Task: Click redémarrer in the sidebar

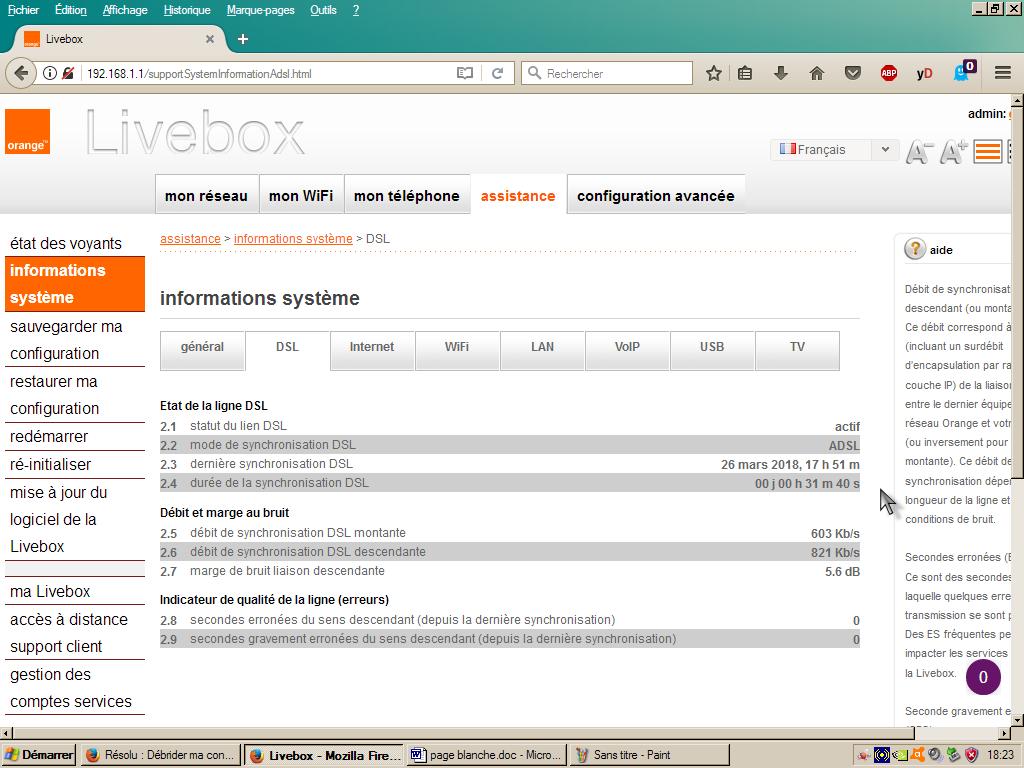Action: pyautogui.click(x=46, y=436)
